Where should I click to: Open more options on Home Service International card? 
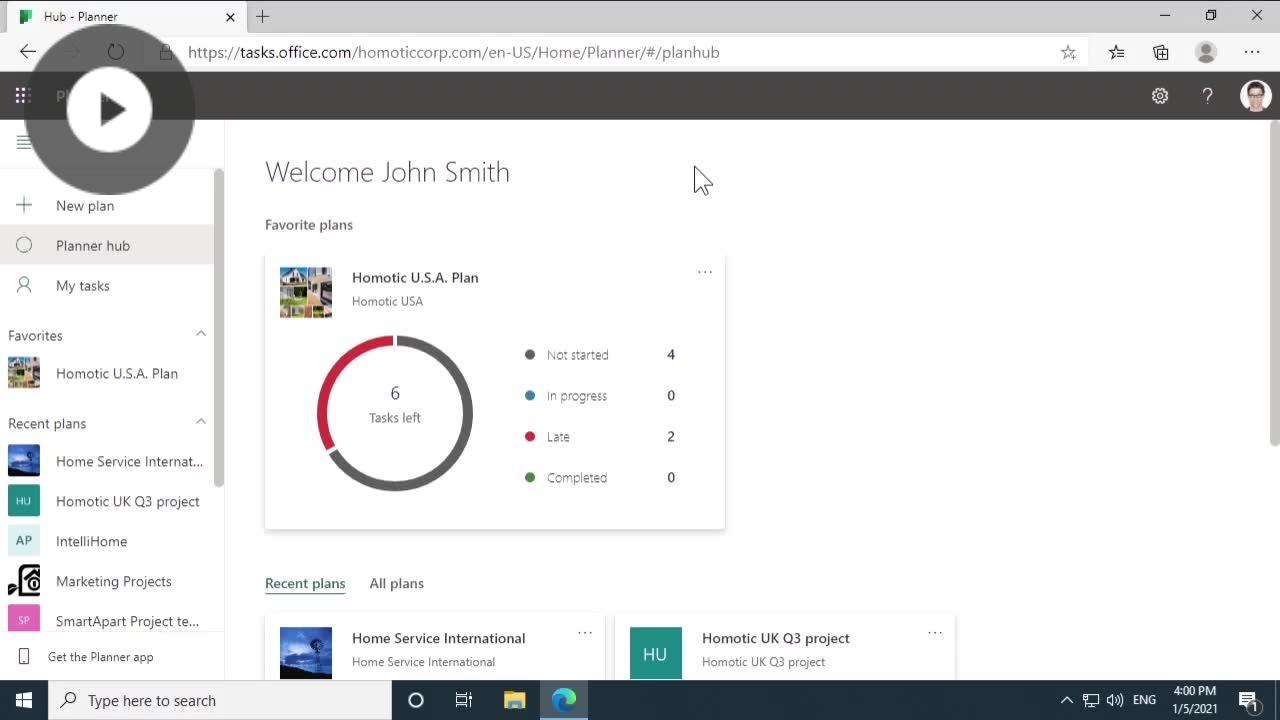585,633
